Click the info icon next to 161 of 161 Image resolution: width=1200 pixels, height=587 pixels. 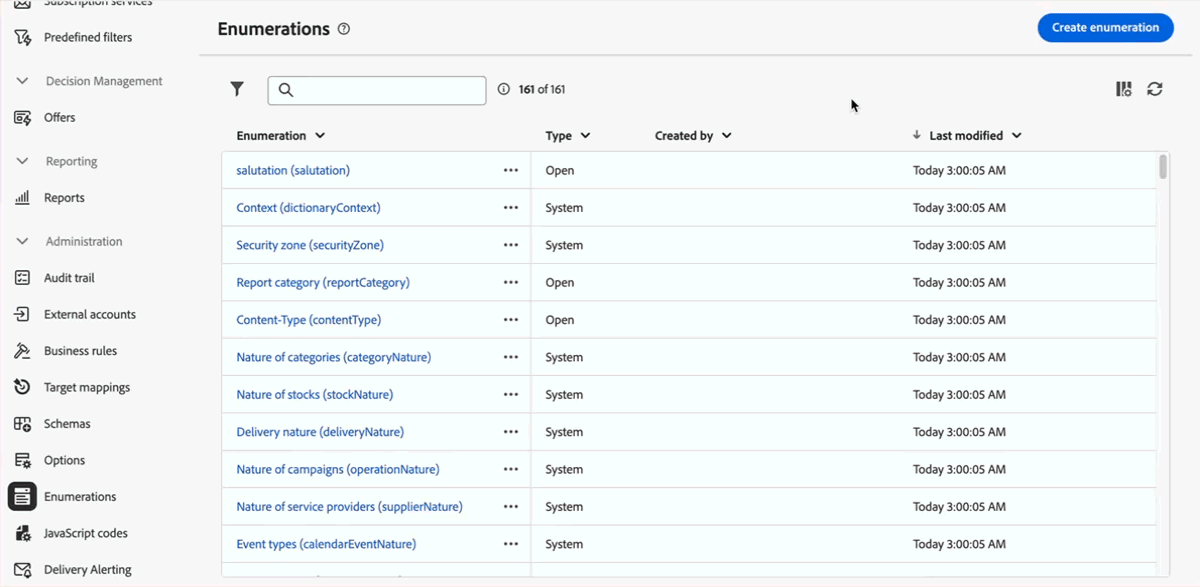504,89
